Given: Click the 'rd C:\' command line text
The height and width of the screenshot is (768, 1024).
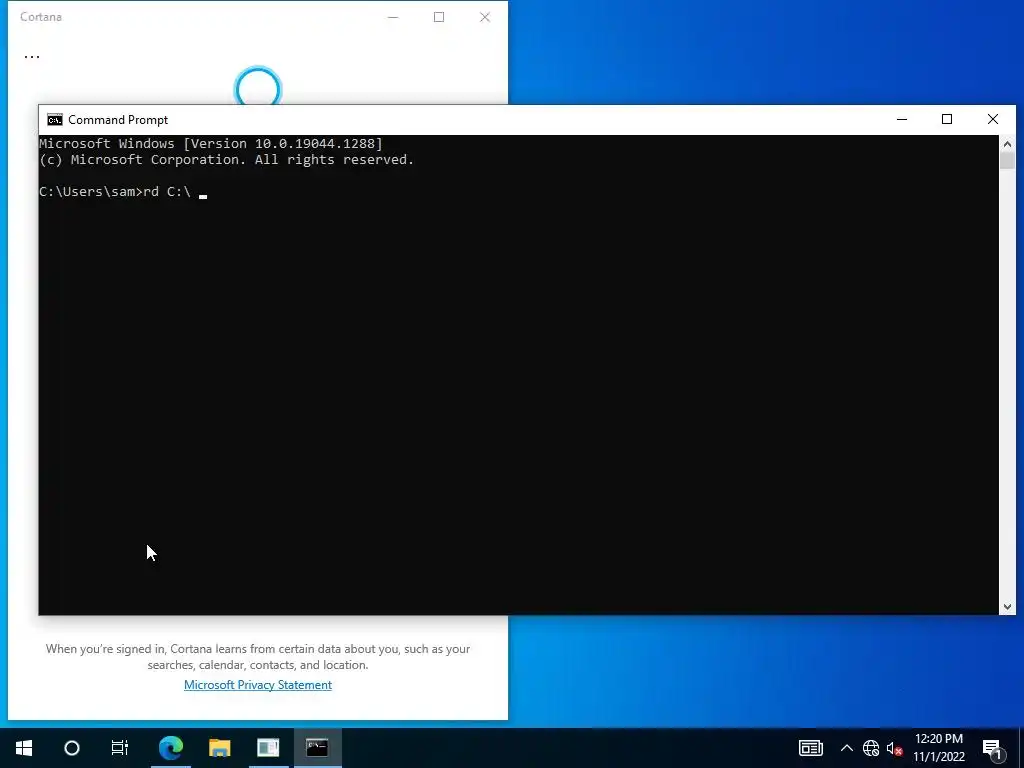Looking at the screenshot, I should coord(167,192).
